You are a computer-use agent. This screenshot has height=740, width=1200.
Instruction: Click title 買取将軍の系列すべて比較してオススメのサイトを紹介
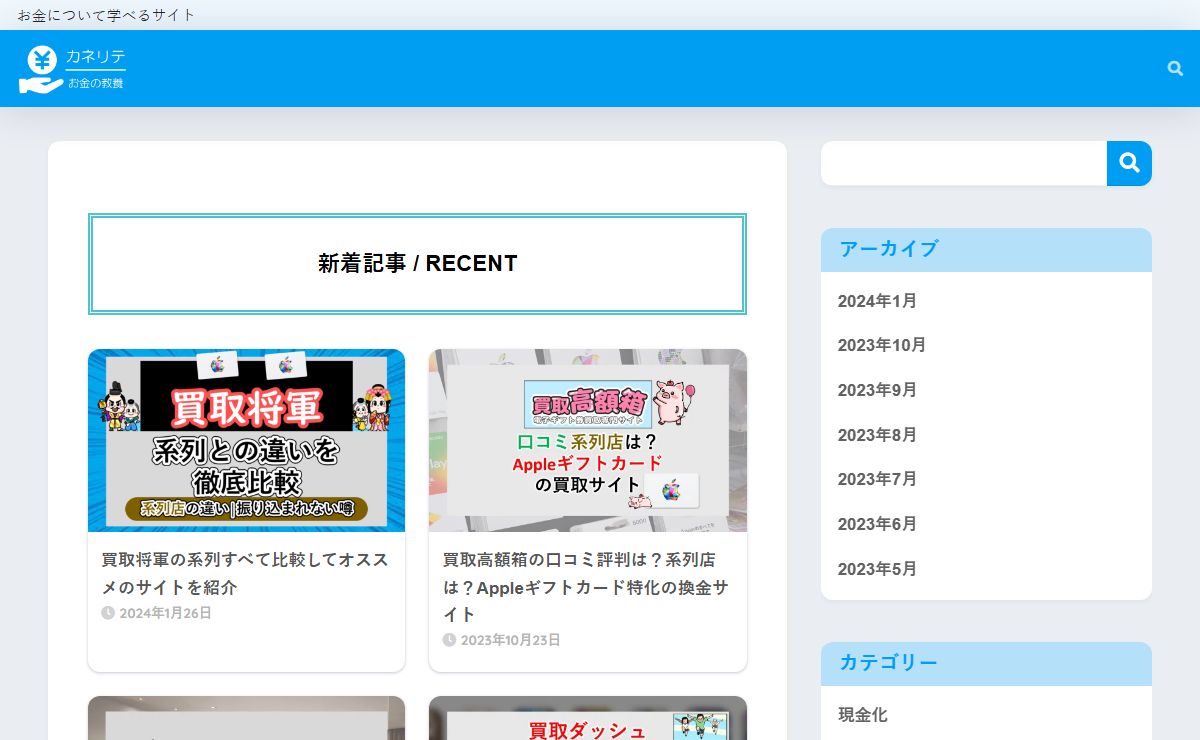pos(246,573)
